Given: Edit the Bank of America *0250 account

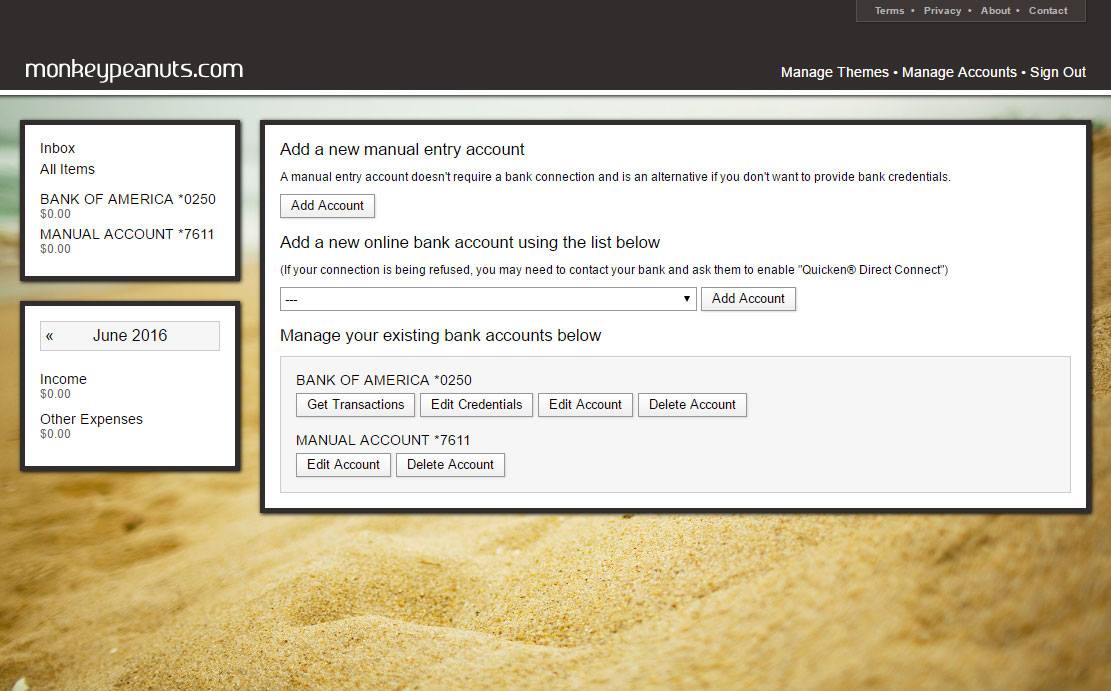Looking at the screenshot, I should pos(585,405).
